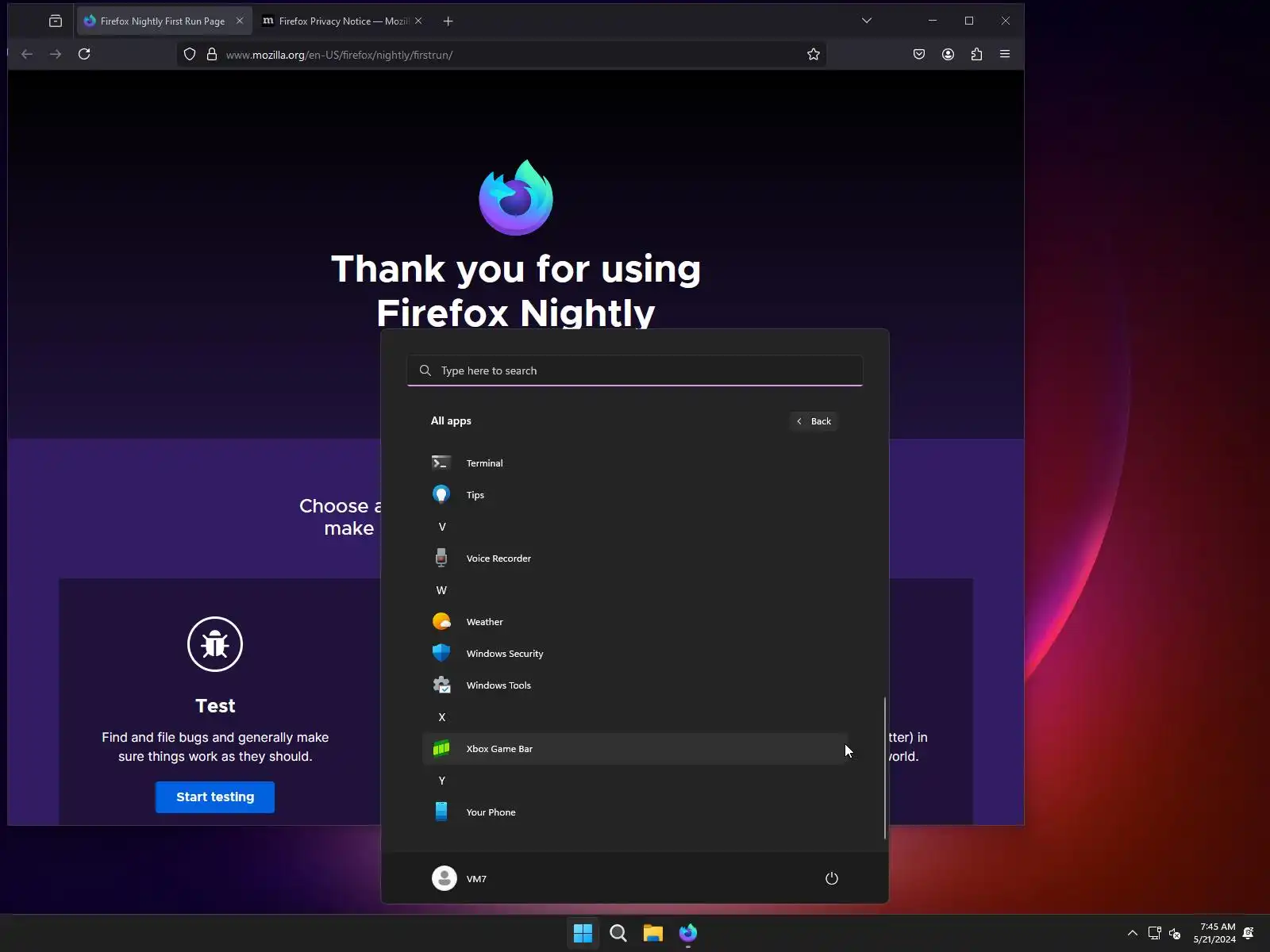Screen dimensions: 1270x952
Task: Open Windows Tools
Action: (x=635, y=685)
